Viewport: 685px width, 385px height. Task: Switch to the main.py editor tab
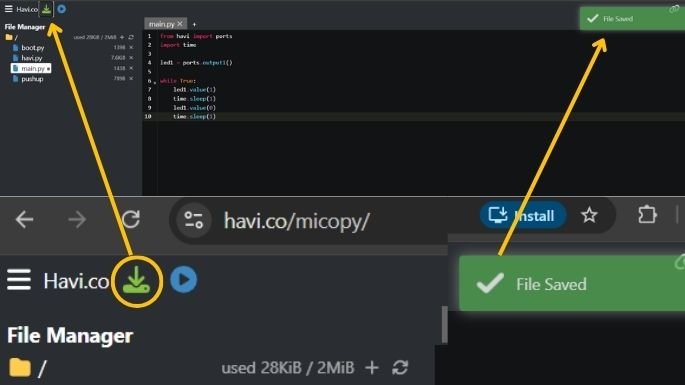coord(161,24)
